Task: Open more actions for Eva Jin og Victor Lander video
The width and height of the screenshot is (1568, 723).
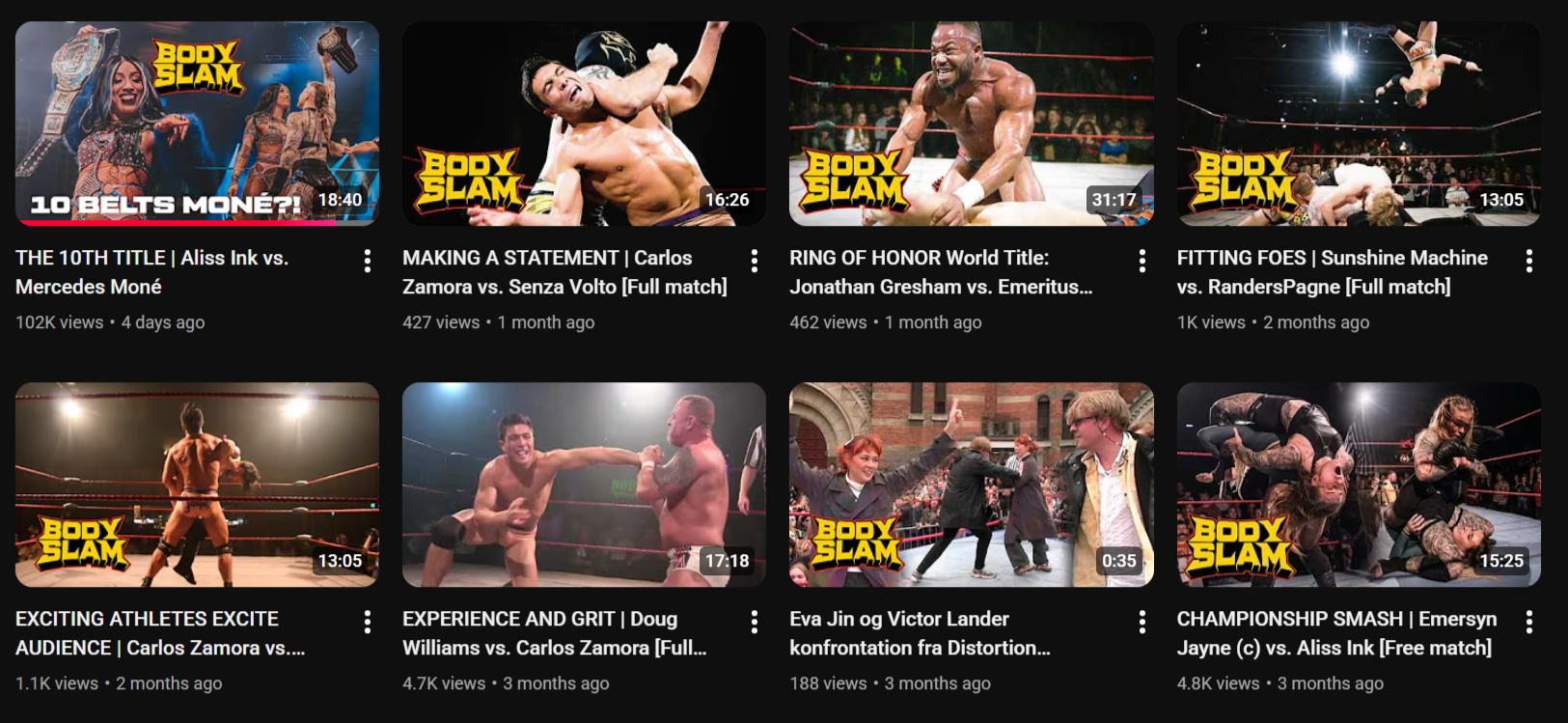Action: click(1142, 622)
